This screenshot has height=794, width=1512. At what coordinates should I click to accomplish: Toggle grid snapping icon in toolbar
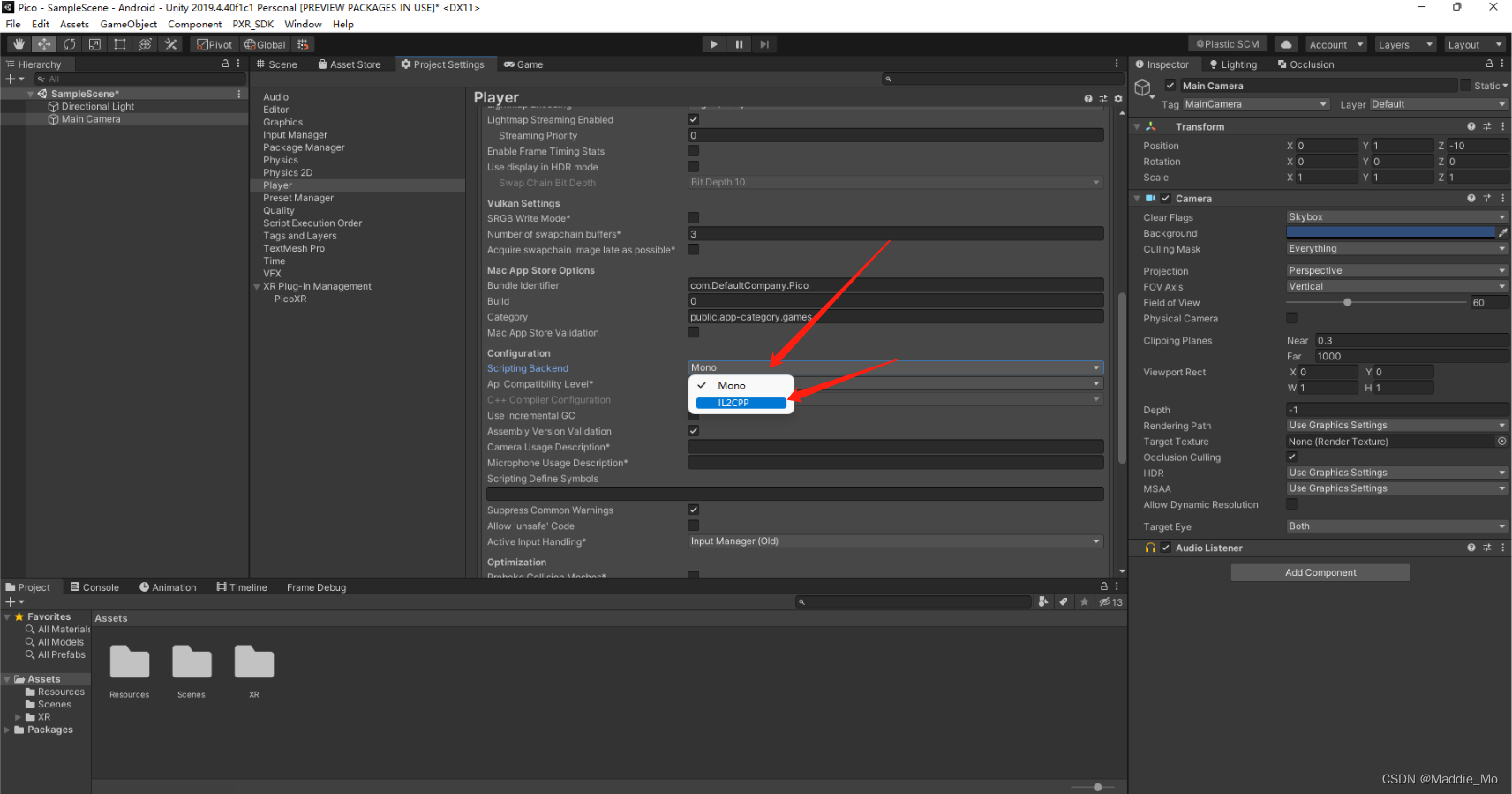pos(303,44)
